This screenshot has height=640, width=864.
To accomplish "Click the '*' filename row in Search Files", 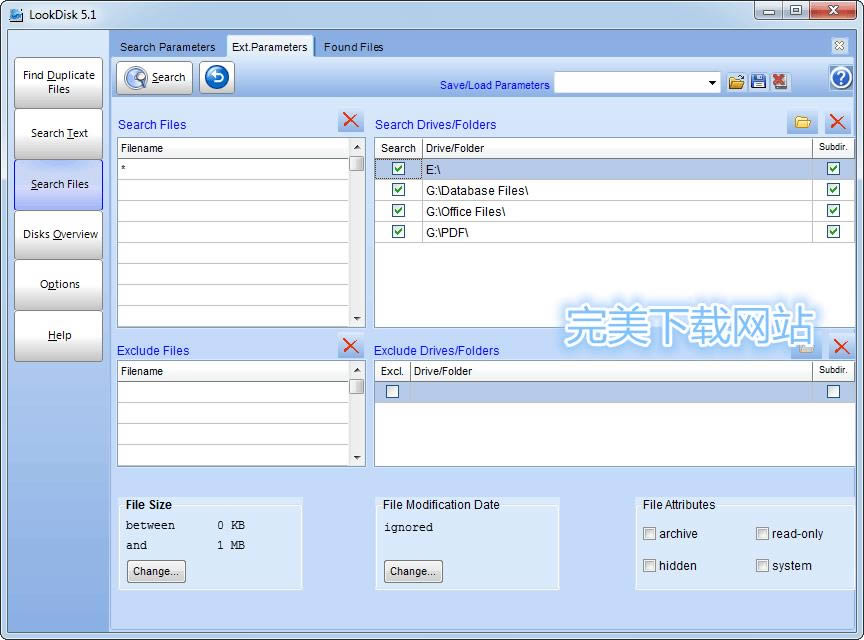I will tap(233, 169).
